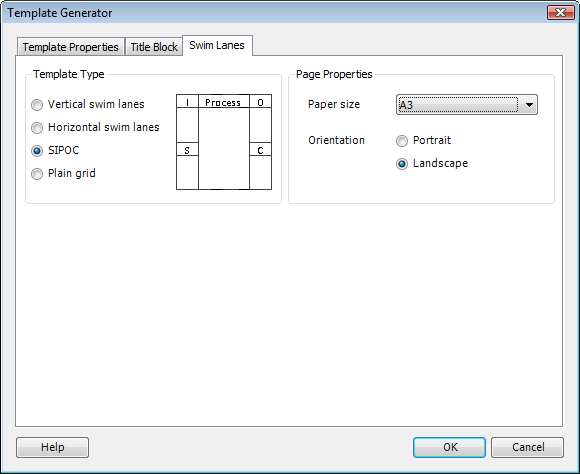The image size is (580, 474).
Task: Open the Paper size dropdown arrow
Action: [529, 105]
